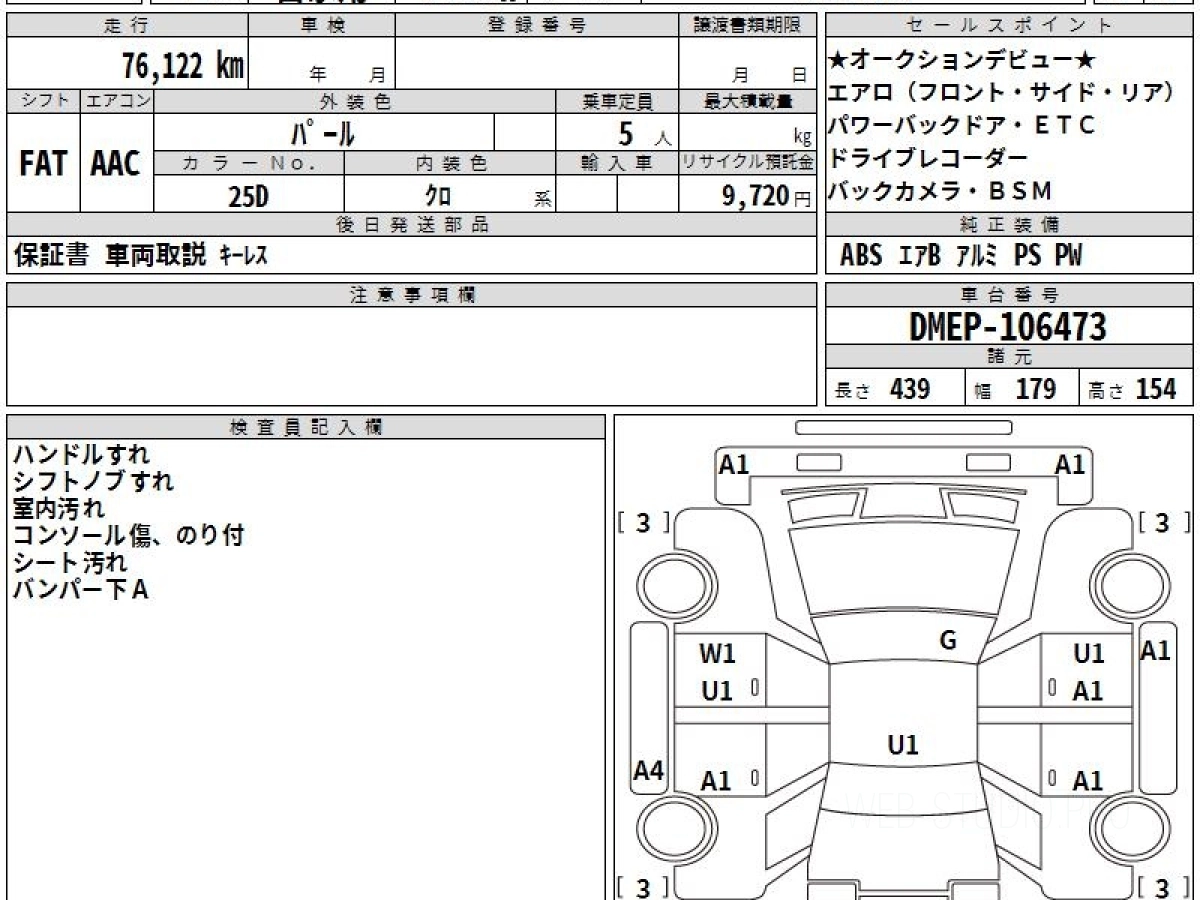Click the 外装色 header

355,101
